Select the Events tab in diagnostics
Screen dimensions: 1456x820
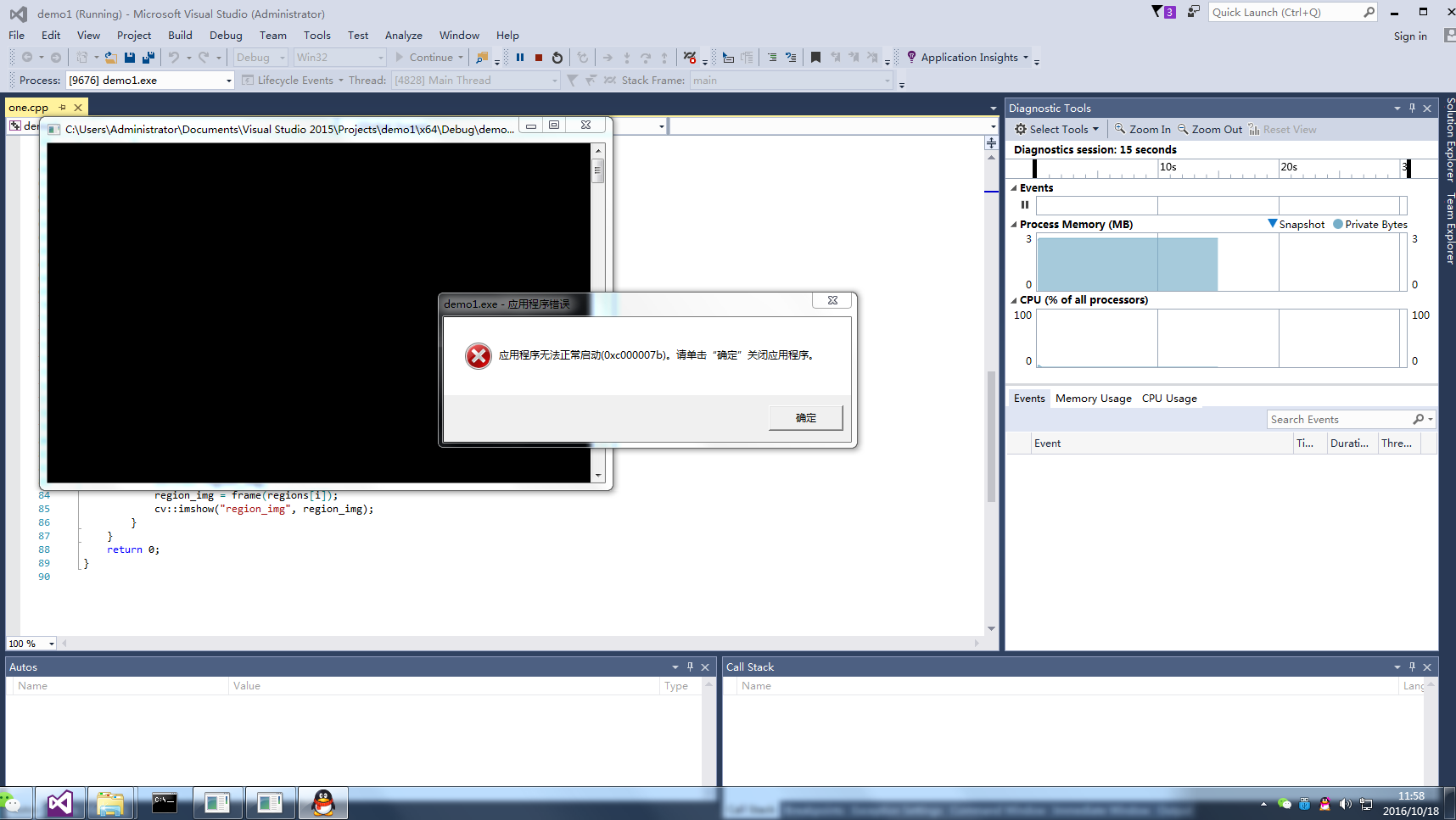(x=1029, y=399)
